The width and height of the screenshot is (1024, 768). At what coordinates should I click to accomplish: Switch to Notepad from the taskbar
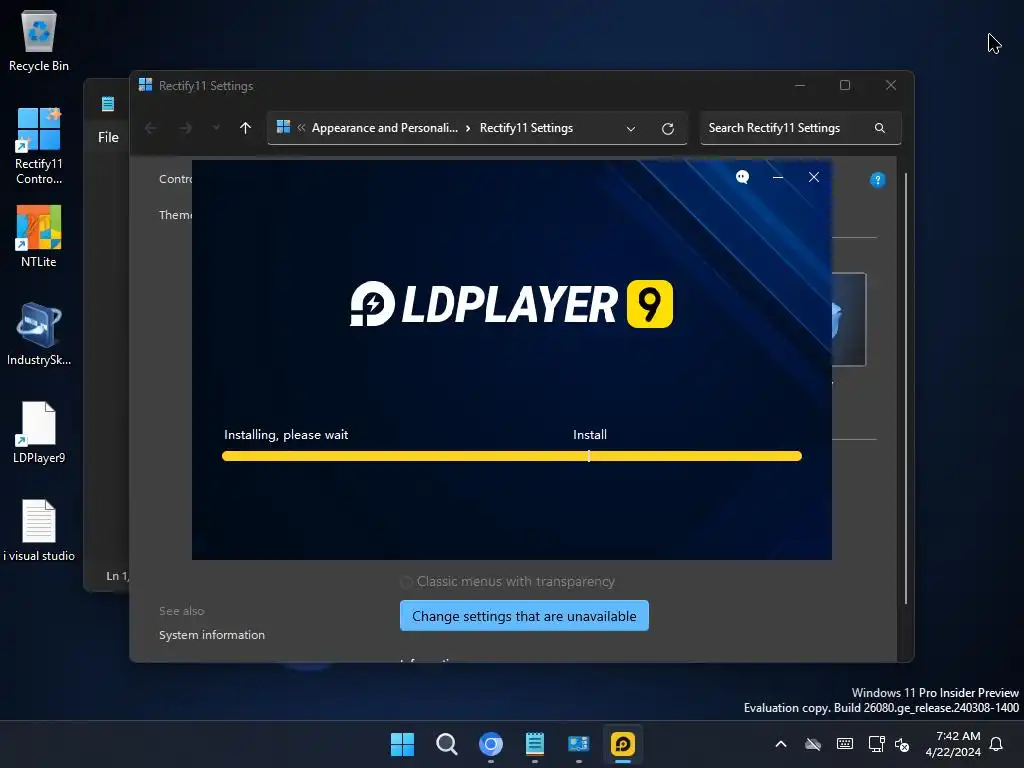(535, 744)
